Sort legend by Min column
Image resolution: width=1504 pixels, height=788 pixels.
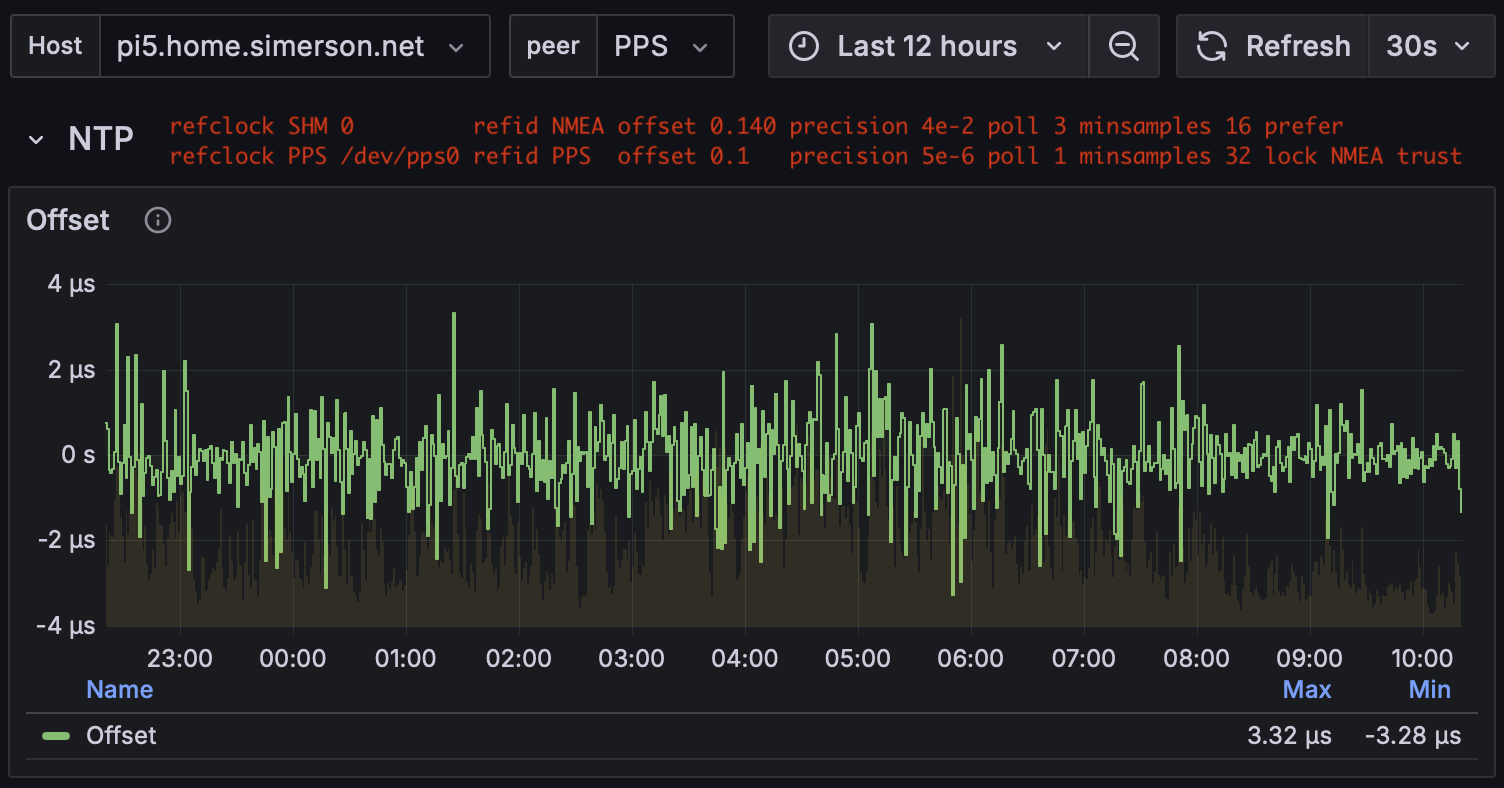coord(1430,689)
